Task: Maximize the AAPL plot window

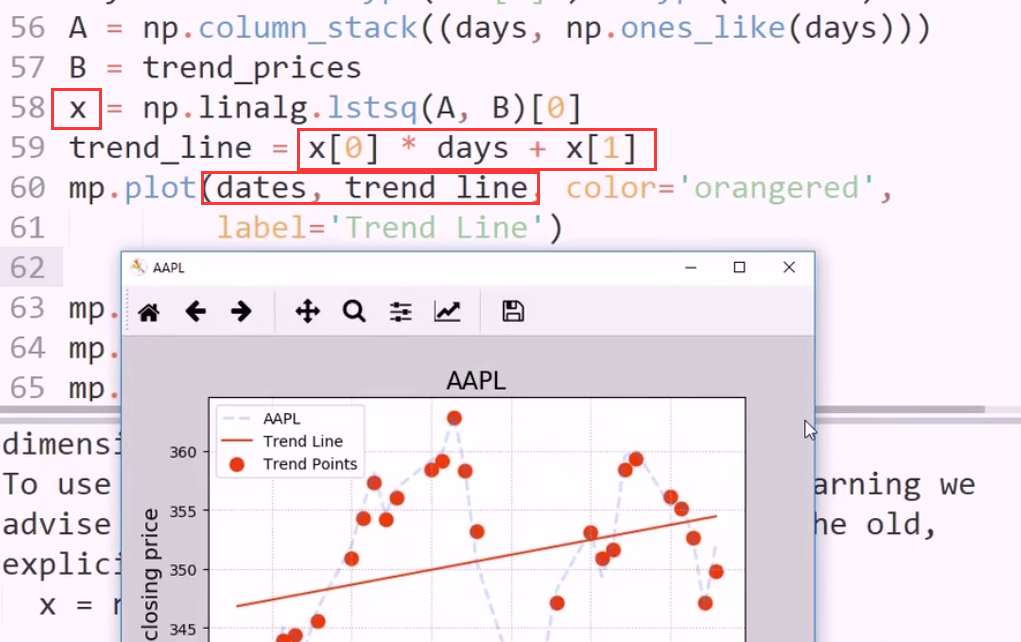Action: (x=739, y=268)
